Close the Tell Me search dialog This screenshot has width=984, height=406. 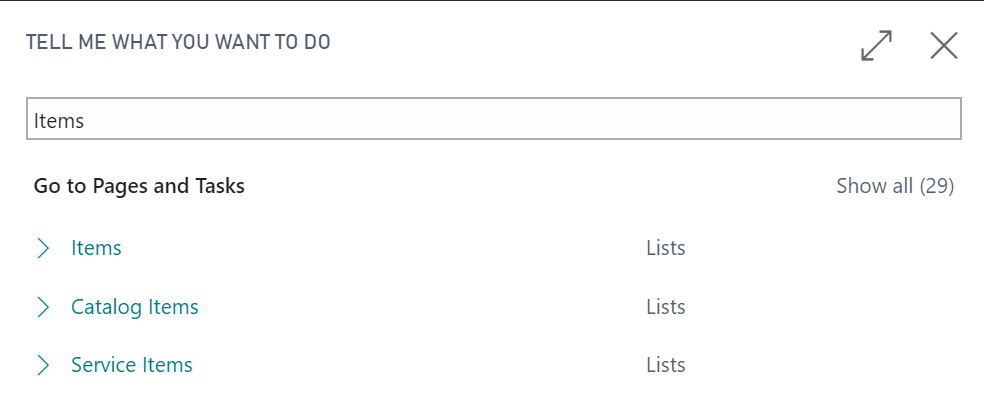(944, 46)
